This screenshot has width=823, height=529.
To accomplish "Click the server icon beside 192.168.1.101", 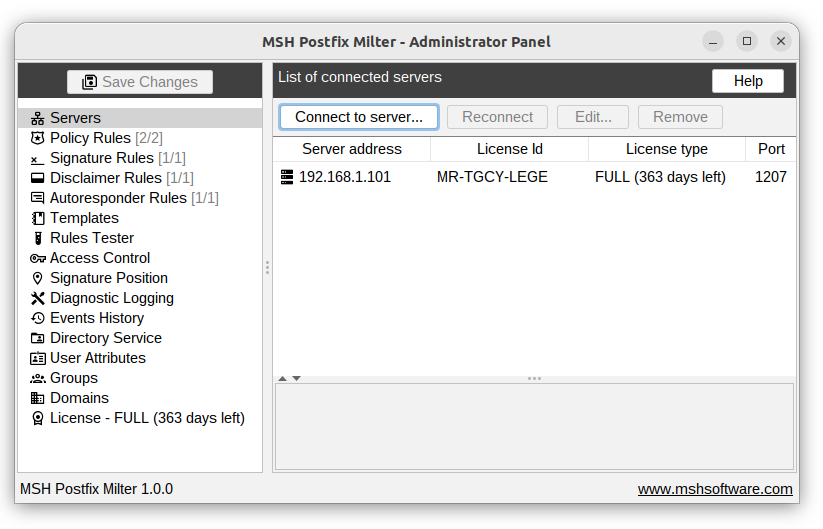I will coord(287,177).
